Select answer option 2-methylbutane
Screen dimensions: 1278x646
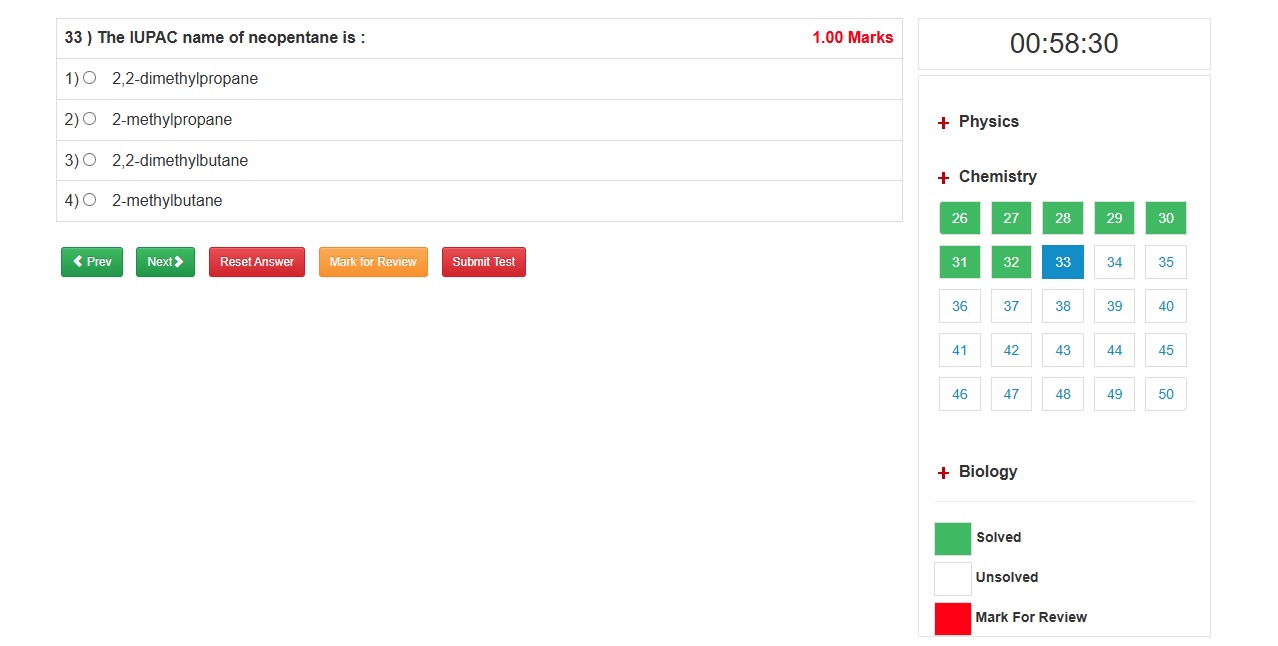tap(89, 199)
